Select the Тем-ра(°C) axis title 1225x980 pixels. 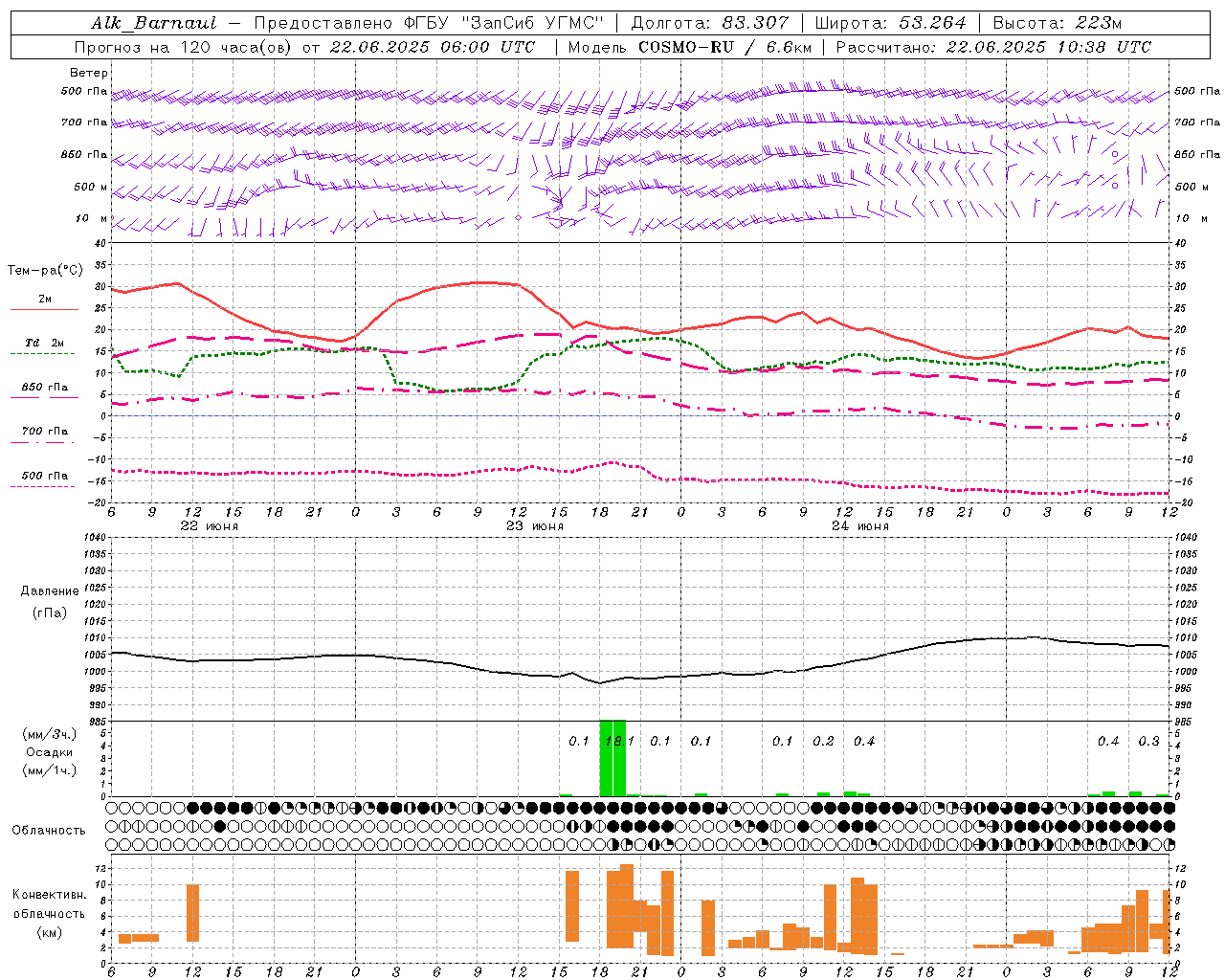(x=45, y=271)
